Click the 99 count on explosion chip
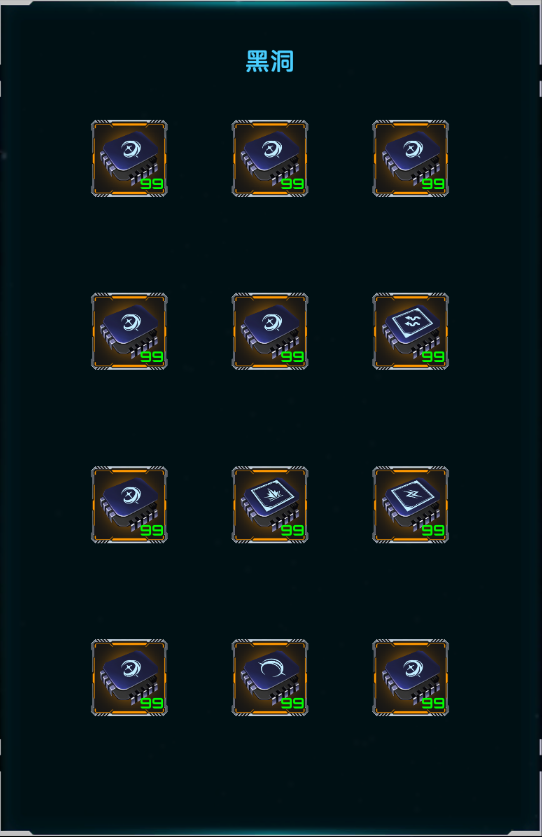This screenshot has height=837, width=542. [292, 530]
